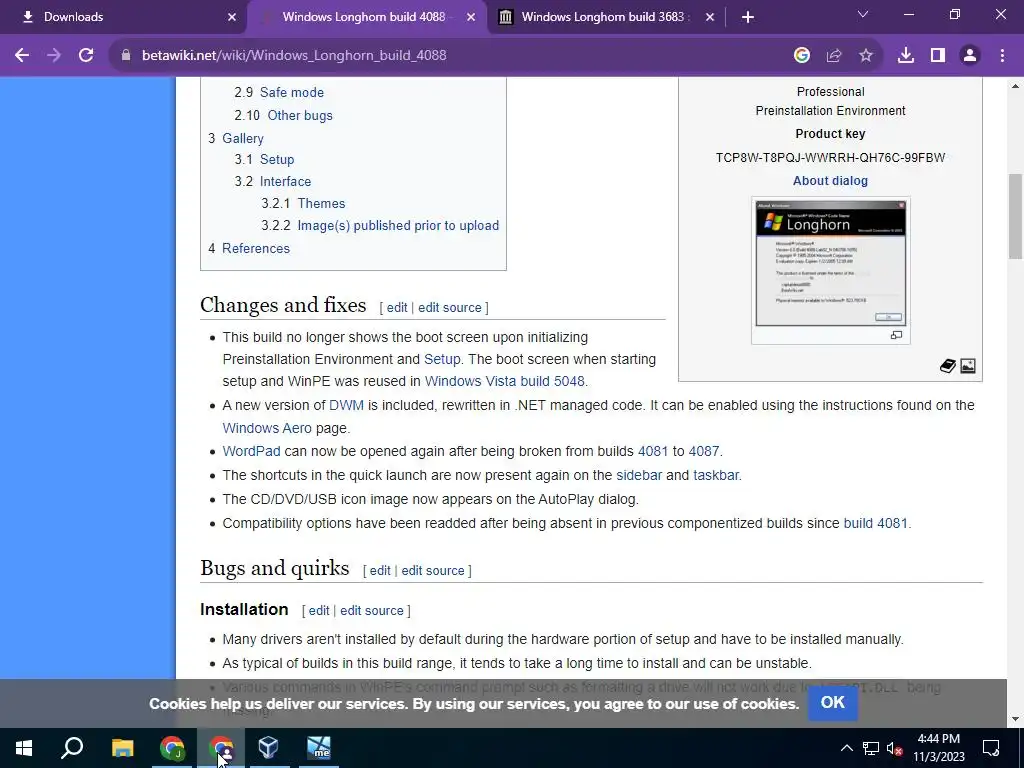
Task: Click the book icon in infobox
Action: (948, 366)
